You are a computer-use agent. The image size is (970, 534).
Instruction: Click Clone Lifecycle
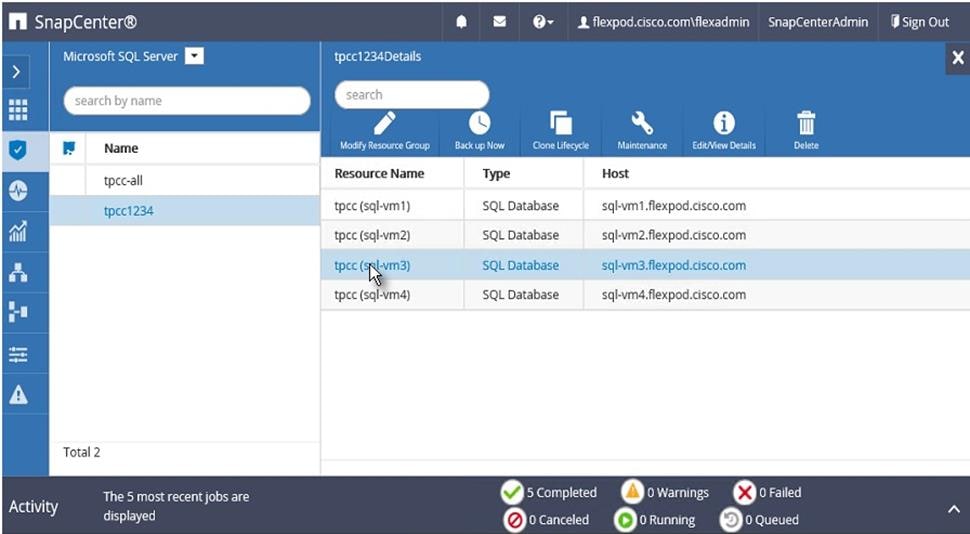tap(560, 131)
